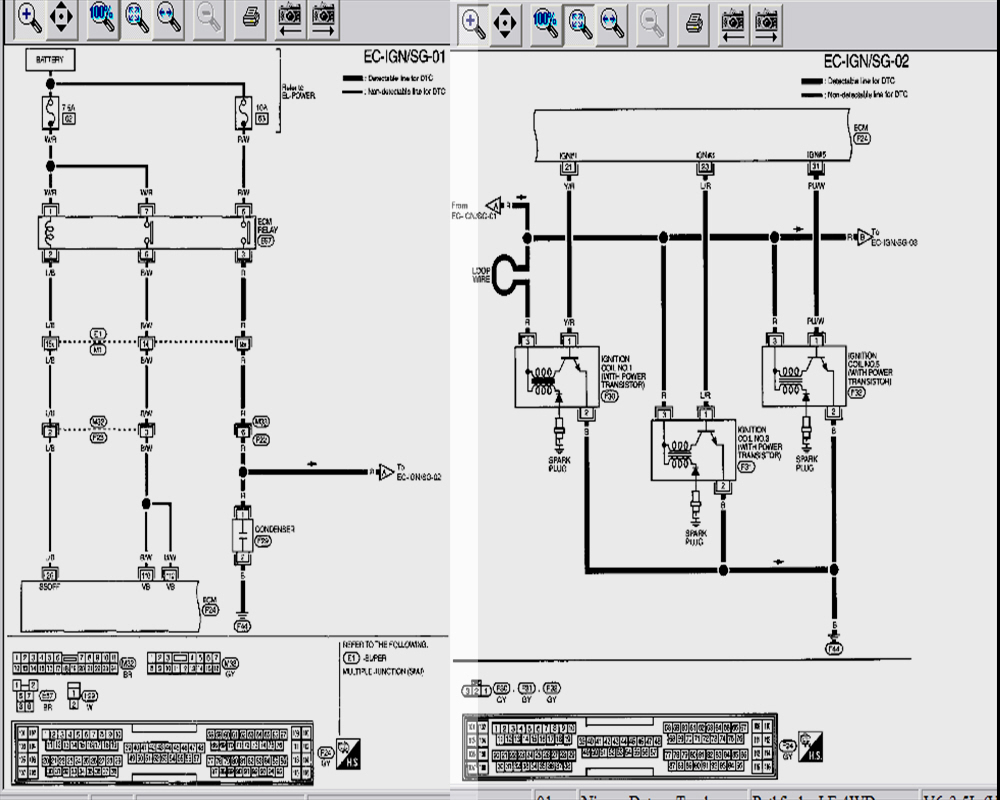Viewport: 1000px width, 800px height.
Task: Click the SSOFF terminal label on left ECM
Action: (x=49, y=586)
